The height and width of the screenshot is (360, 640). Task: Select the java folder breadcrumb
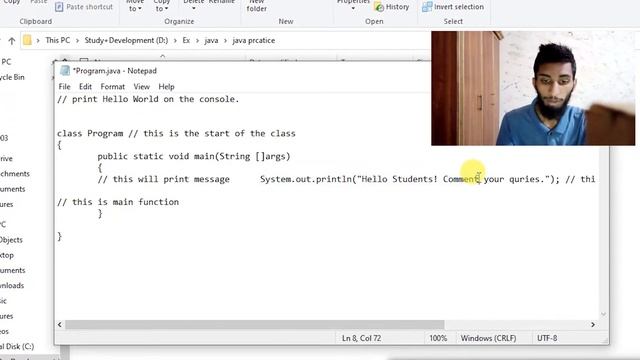pos(211,40)
